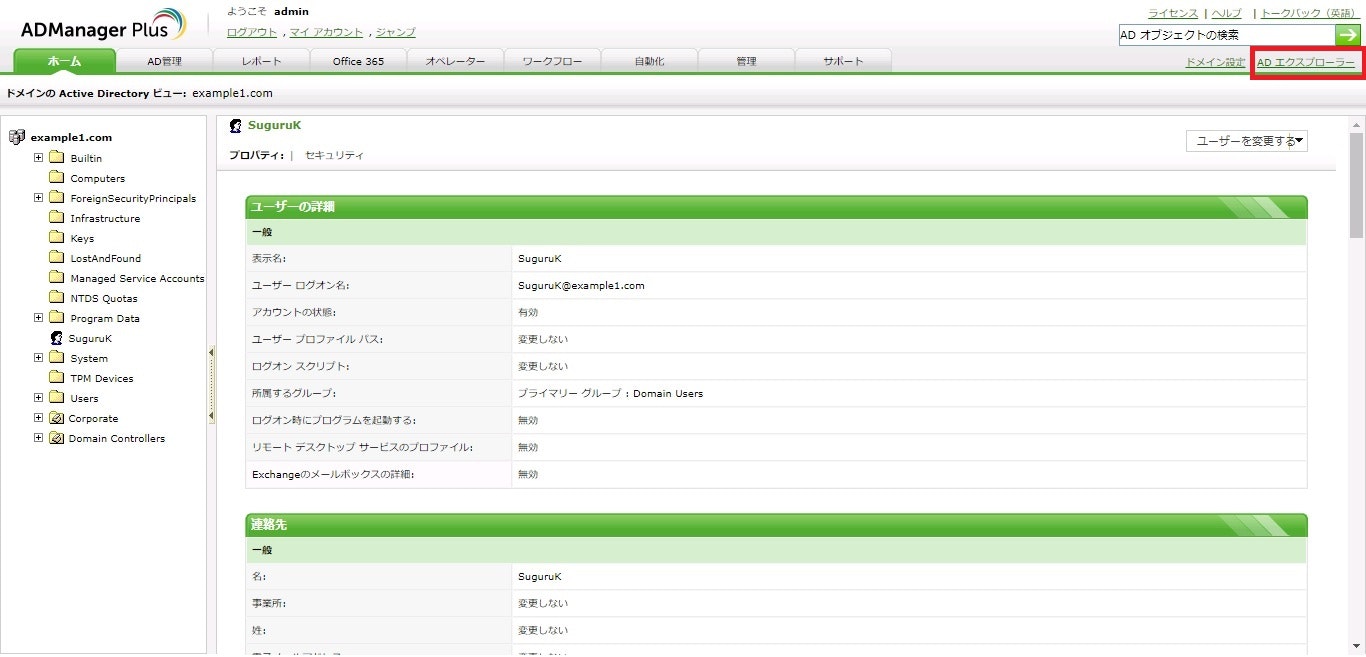
Task: Open the ホーム tab
Action: point(65,61)
